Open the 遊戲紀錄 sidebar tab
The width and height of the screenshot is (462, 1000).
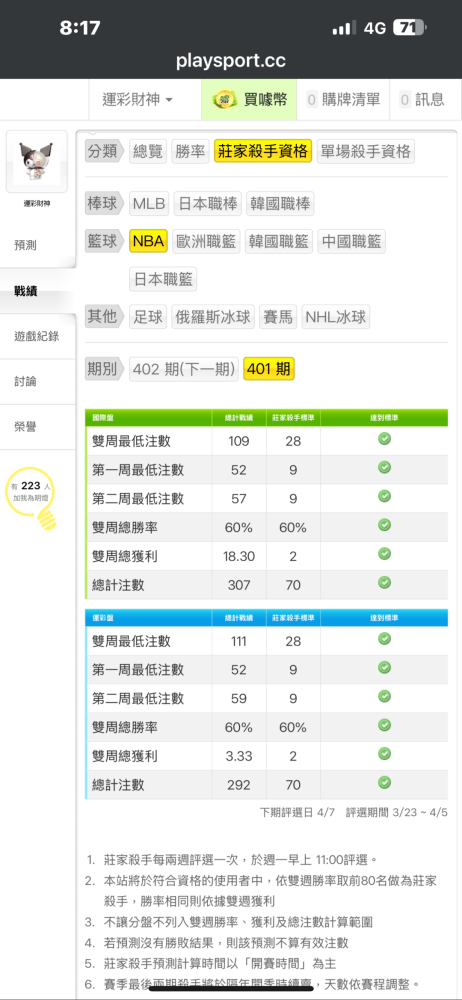coord(38,336)
